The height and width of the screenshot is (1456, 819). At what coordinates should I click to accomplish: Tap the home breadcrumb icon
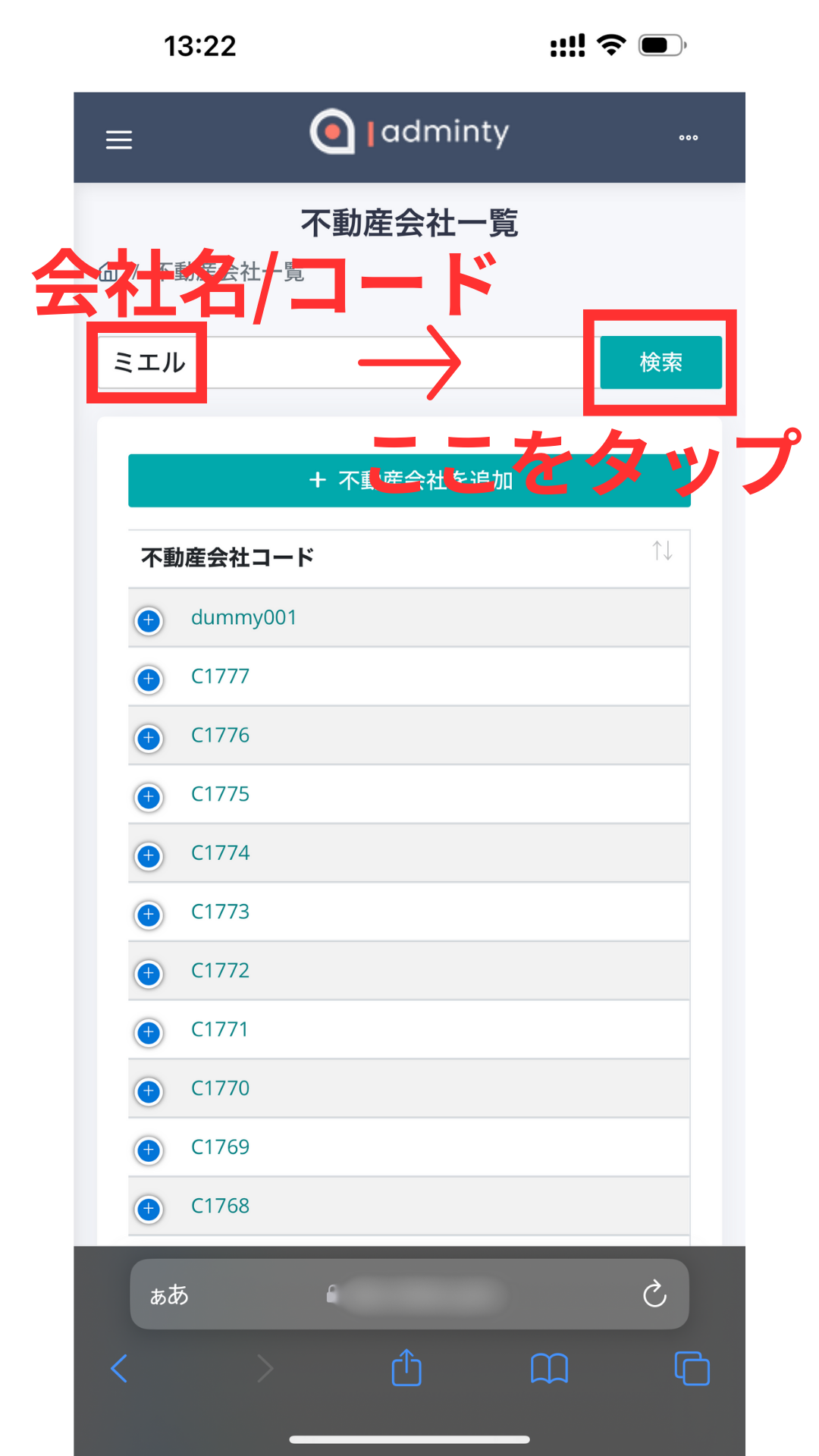108,271
